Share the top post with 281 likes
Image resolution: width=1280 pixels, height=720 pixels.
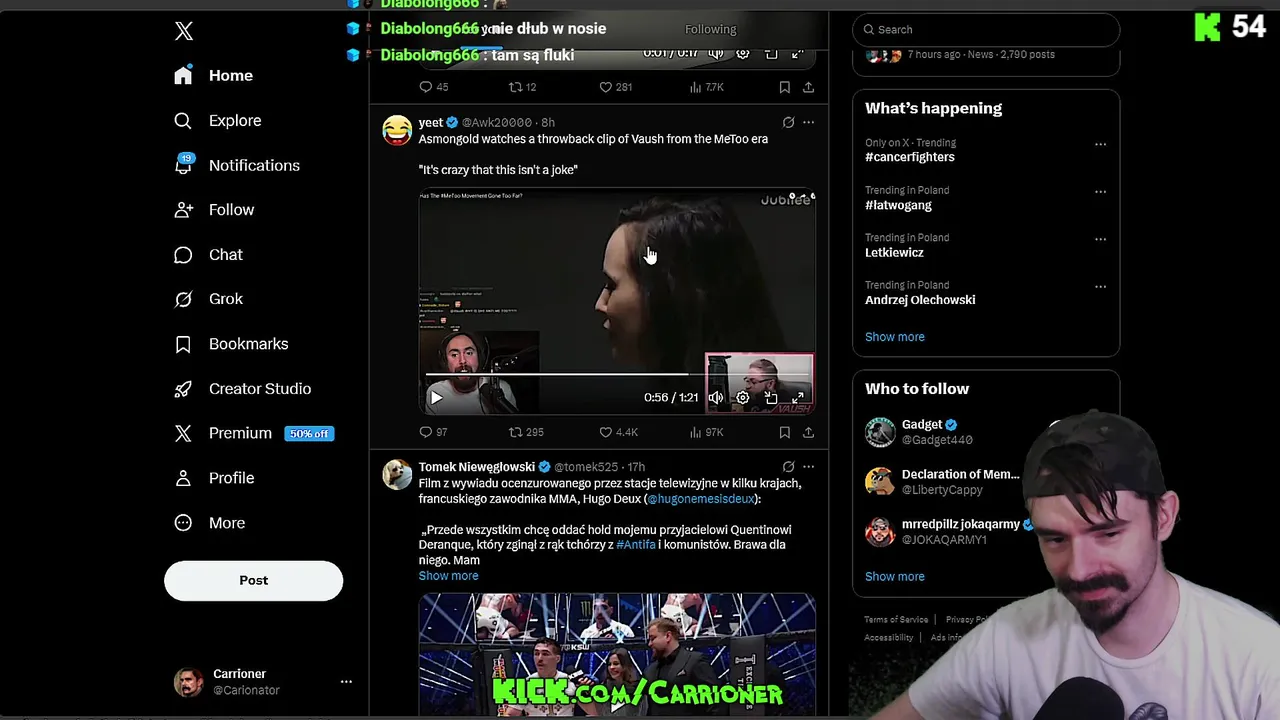(x=808, y=87)
